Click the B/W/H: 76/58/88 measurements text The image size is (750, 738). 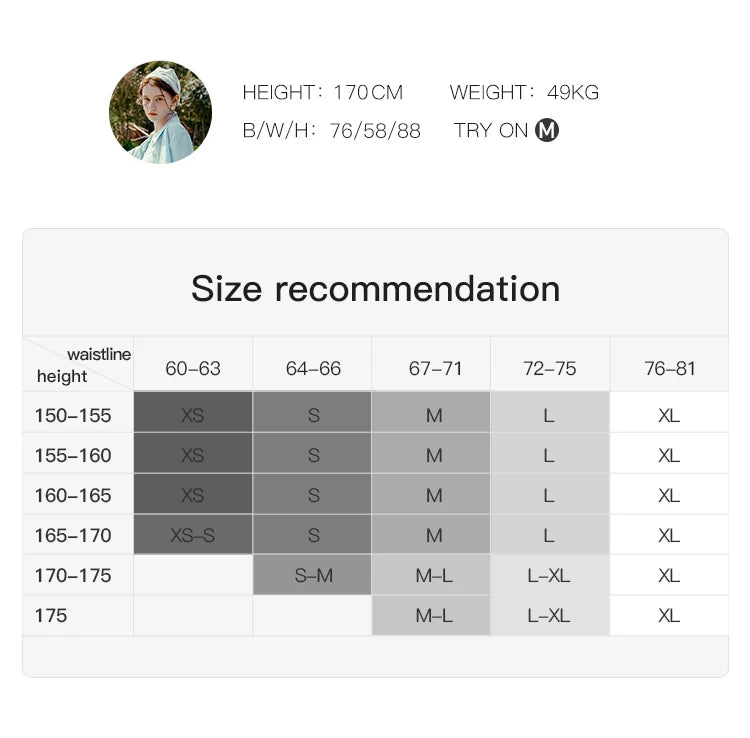(x=331, y=131)
